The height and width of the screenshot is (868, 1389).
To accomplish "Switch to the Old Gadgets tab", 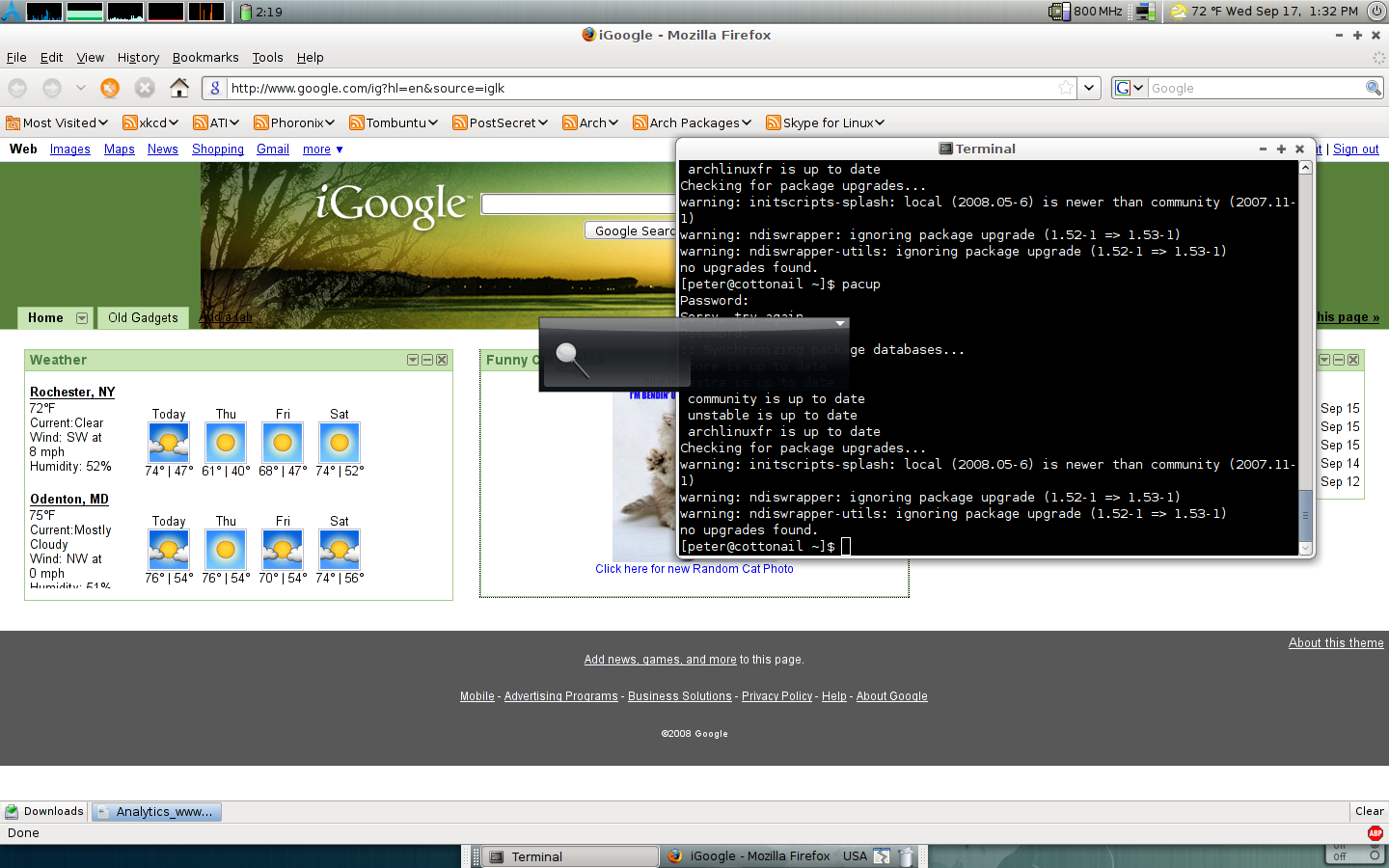I will (143, 317).
